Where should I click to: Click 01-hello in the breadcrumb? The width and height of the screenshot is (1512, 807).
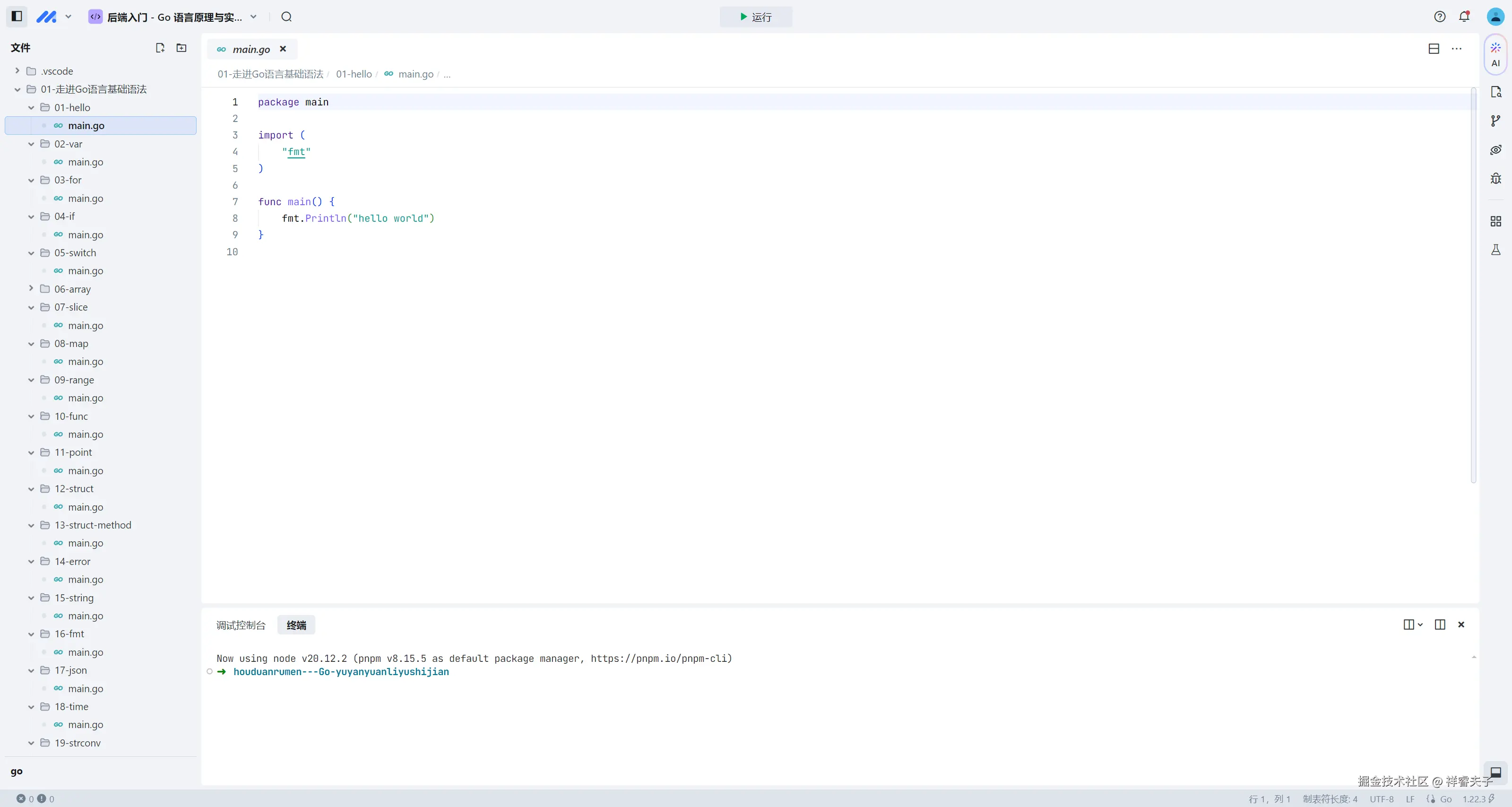tap(354, 74)
